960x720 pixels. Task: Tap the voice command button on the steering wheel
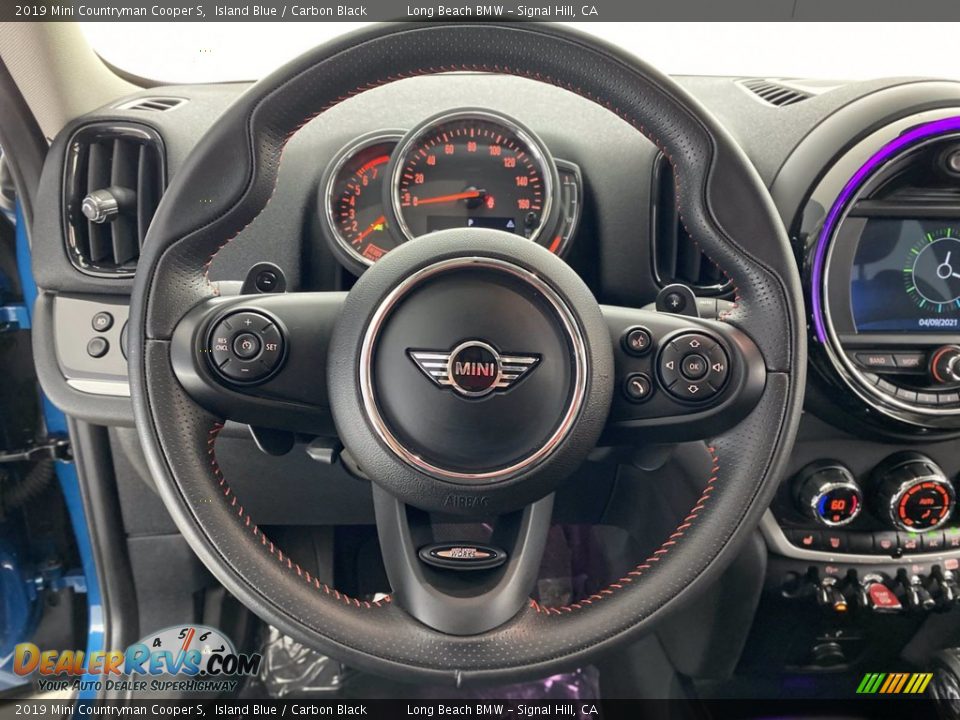click(637, 341)
